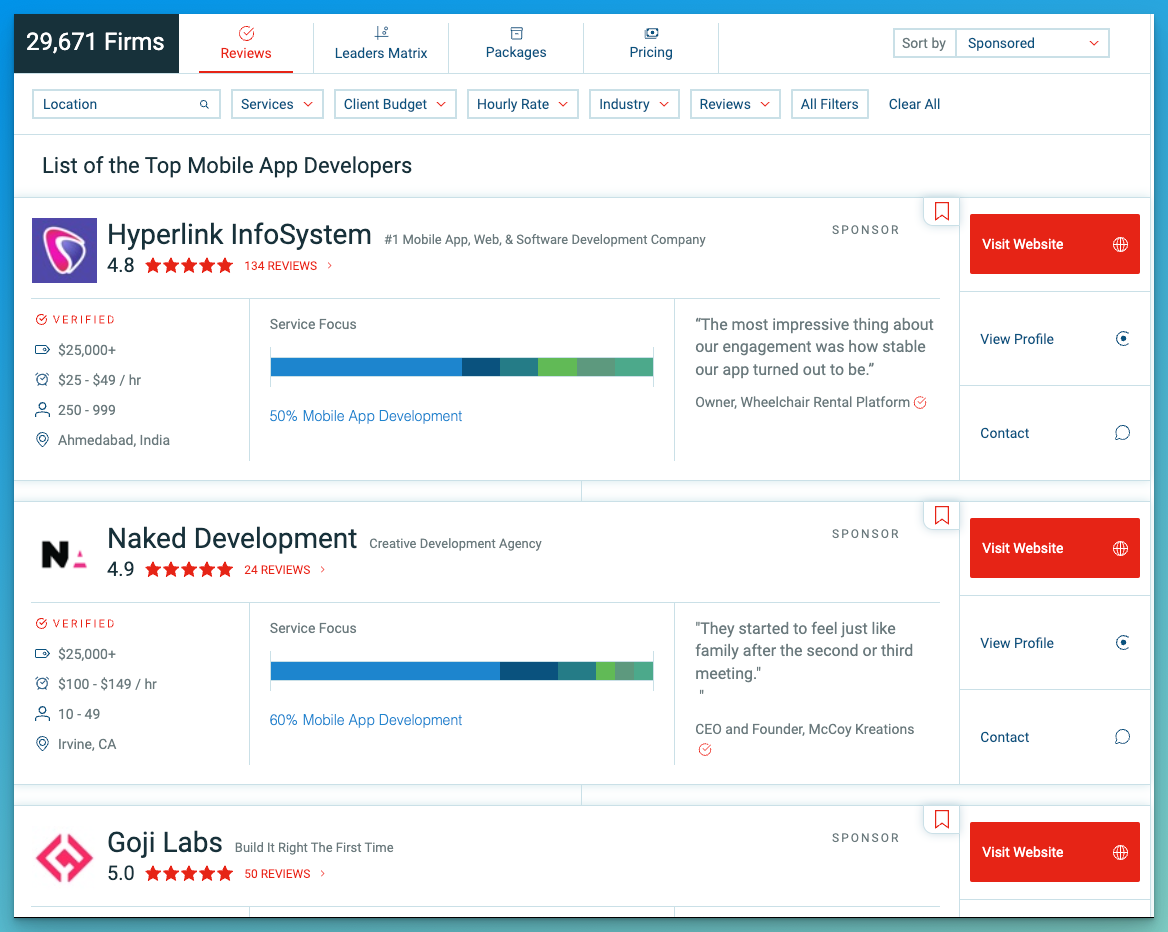Click Goji Labs five-star rating
This screenshot has width=1168, height=932.
[x=189, y=874]
